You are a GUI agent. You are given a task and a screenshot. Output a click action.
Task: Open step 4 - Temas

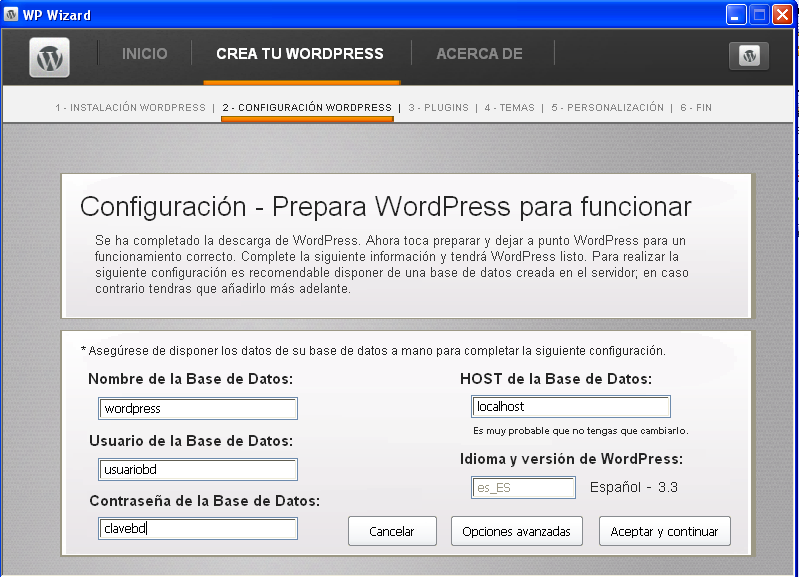(509, 107)
